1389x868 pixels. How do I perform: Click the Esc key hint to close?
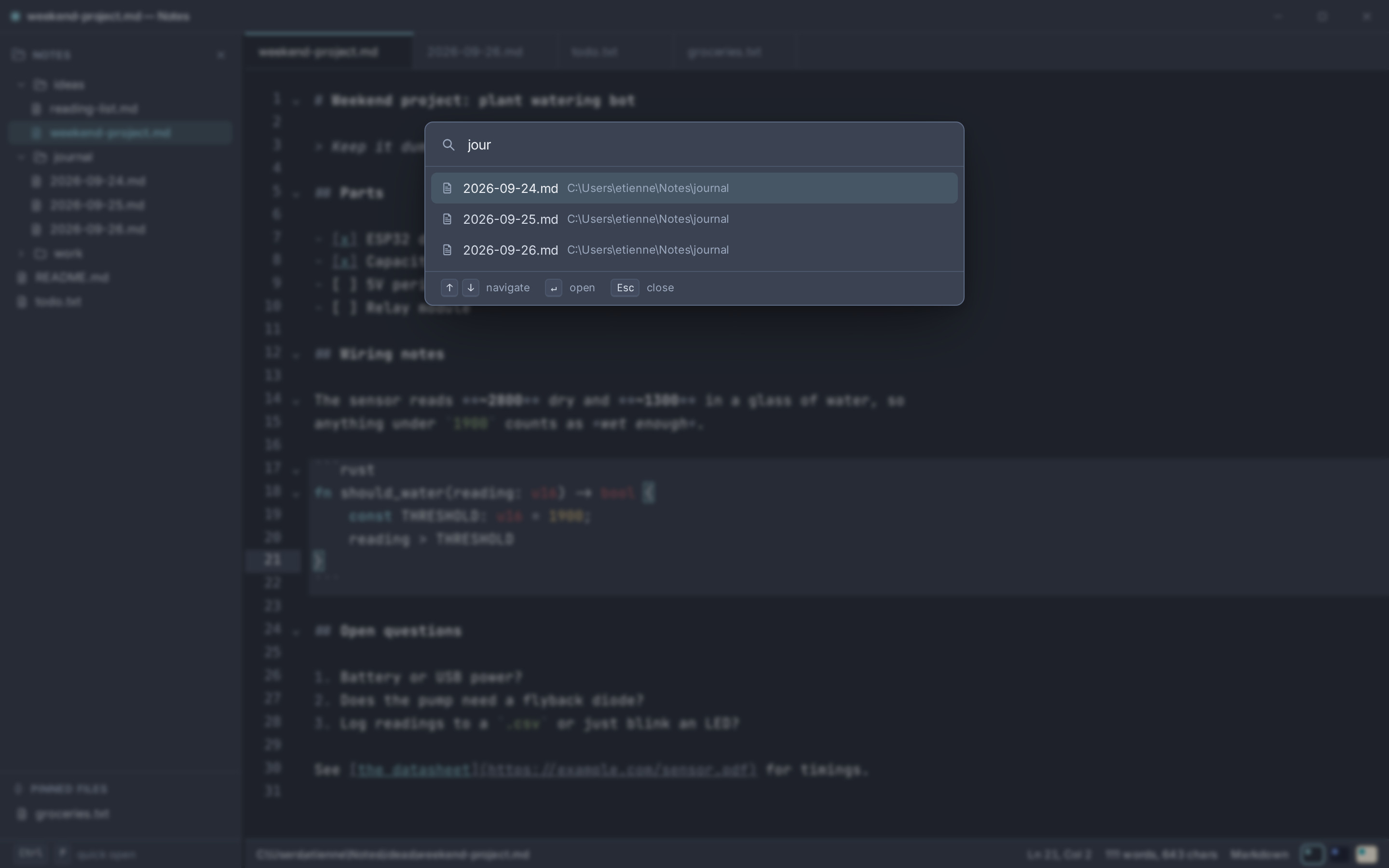[625, 287]
